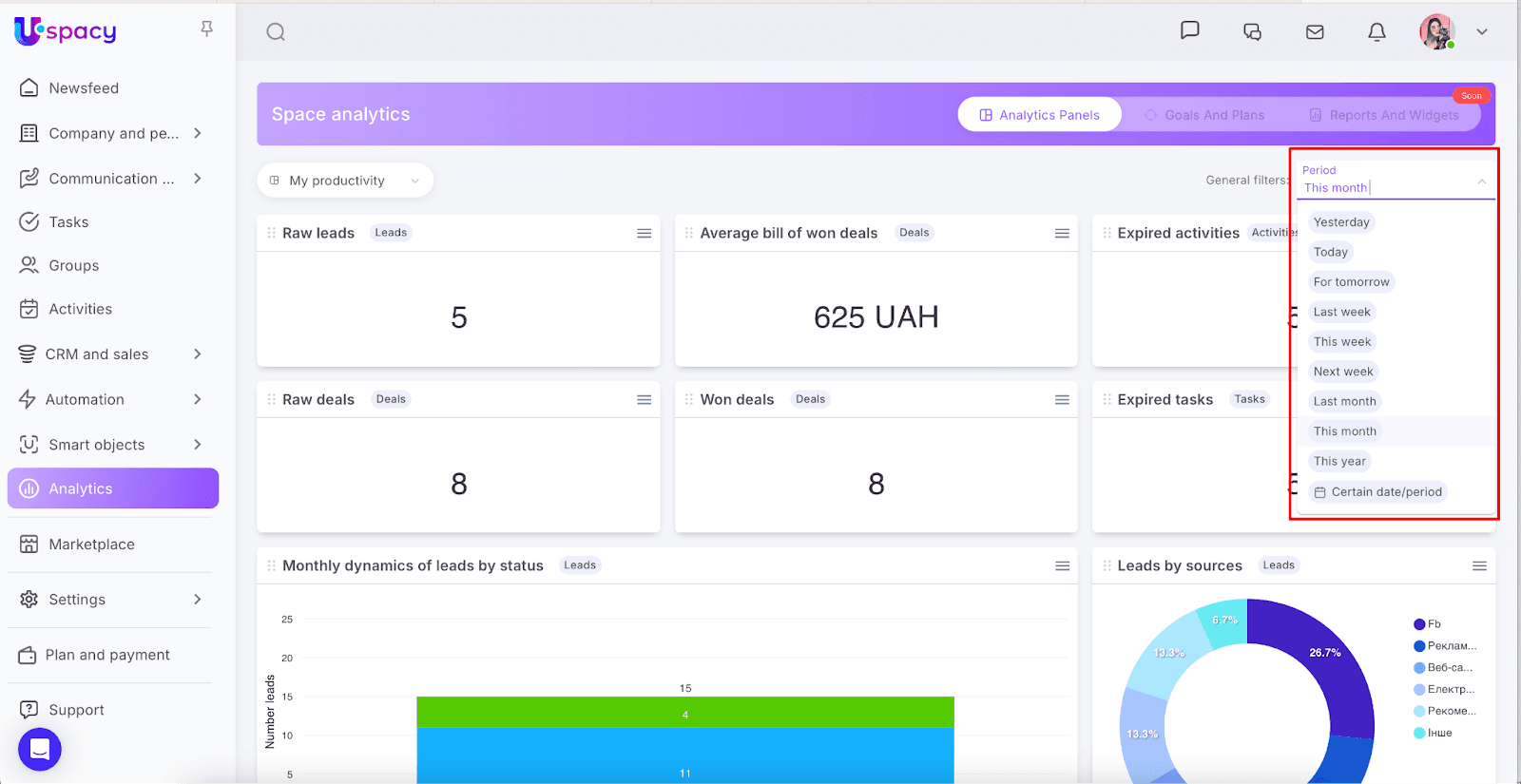This screenshot has width=1521, height=784.
Task: Open the mail envelope icon
Action: tap(1315, 32)
